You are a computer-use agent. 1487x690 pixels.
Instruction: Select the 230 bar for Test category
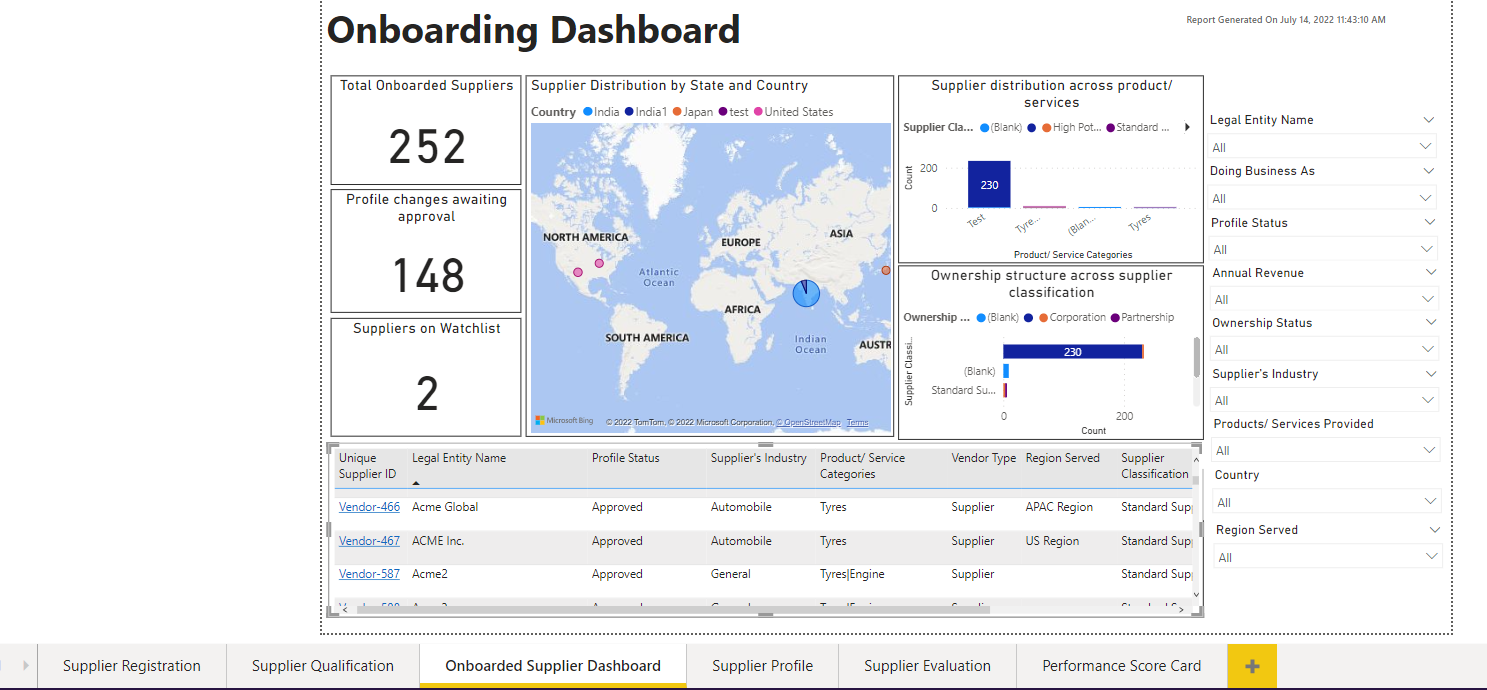[988, 185]
